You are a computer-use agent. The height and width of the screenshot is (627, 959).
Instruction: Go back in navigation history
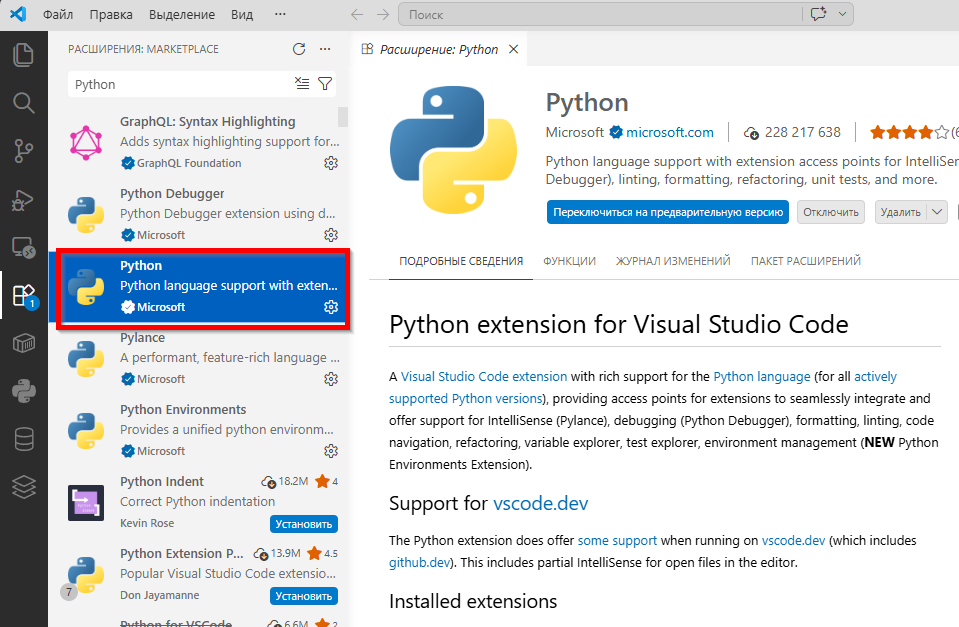tap(357, 15)
